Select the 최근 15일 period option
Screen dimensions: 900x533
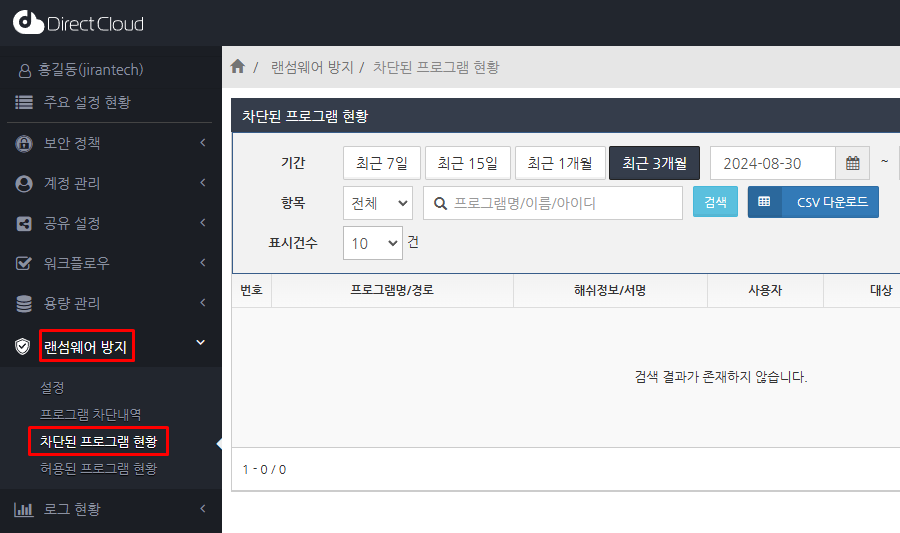pyautogui.click(x=467, y=163)
